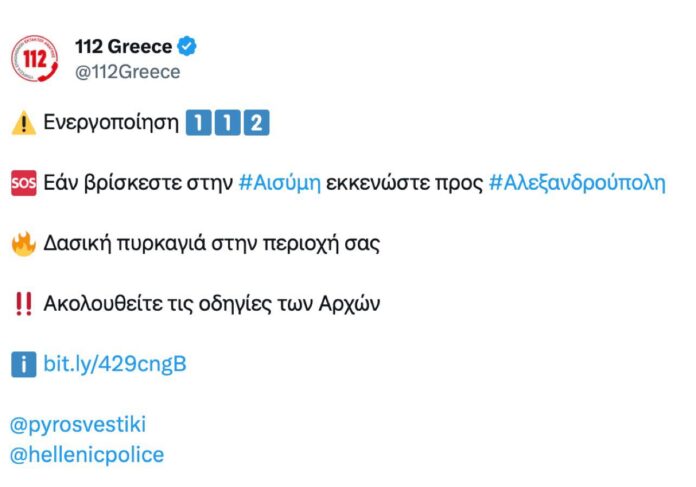696x487 pixels.
Task: Open the @112Greece handle
Action: 128,72
